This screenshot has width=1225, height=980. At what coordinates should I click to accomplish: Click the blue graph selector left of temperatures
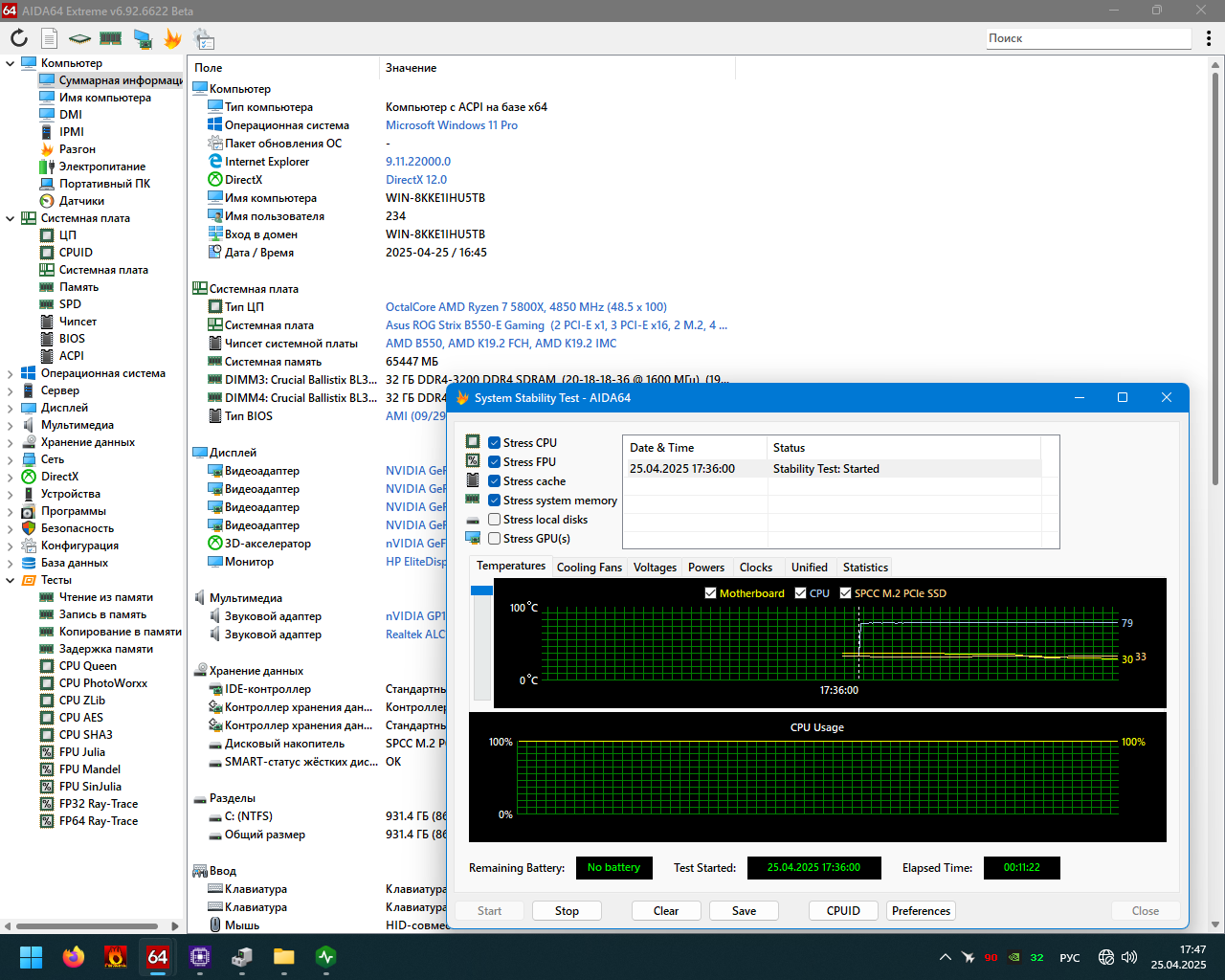(482, 590)
